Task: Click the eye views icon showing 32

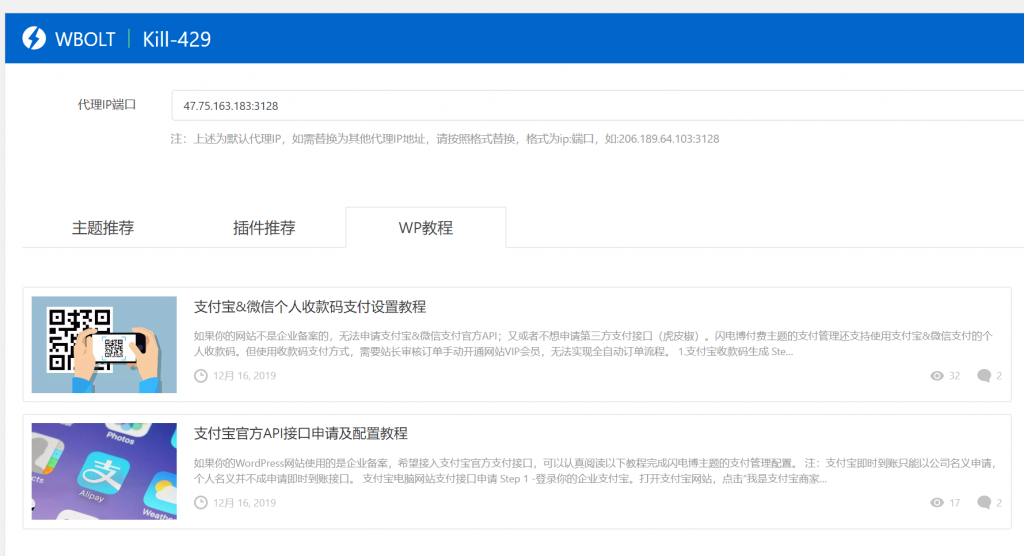Action: (937, 376)
